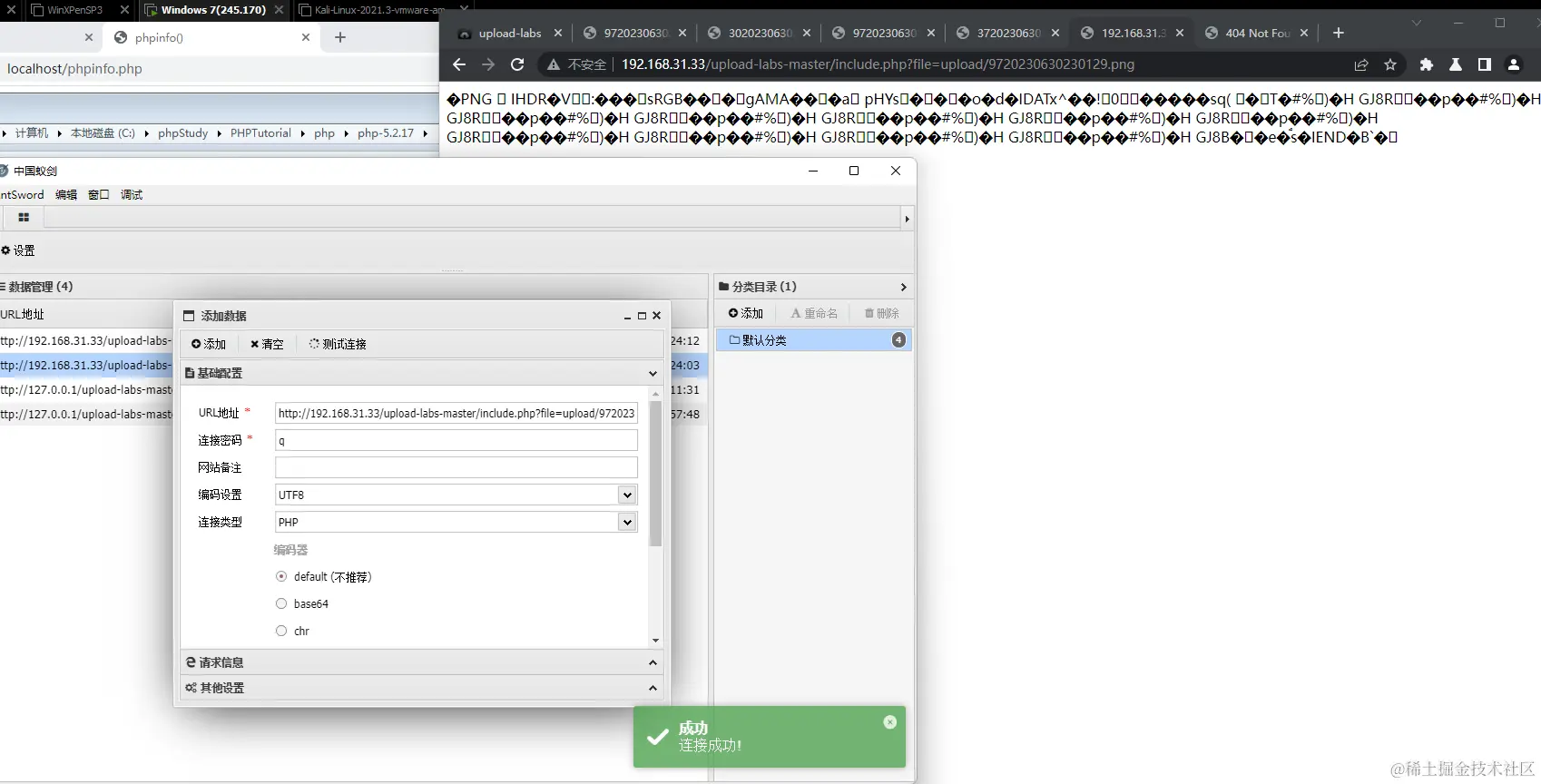The height and width of the screenshot is (784, 1541).
Task: Click the scrollbar down arrow in dialog
Action: point(656,641)
